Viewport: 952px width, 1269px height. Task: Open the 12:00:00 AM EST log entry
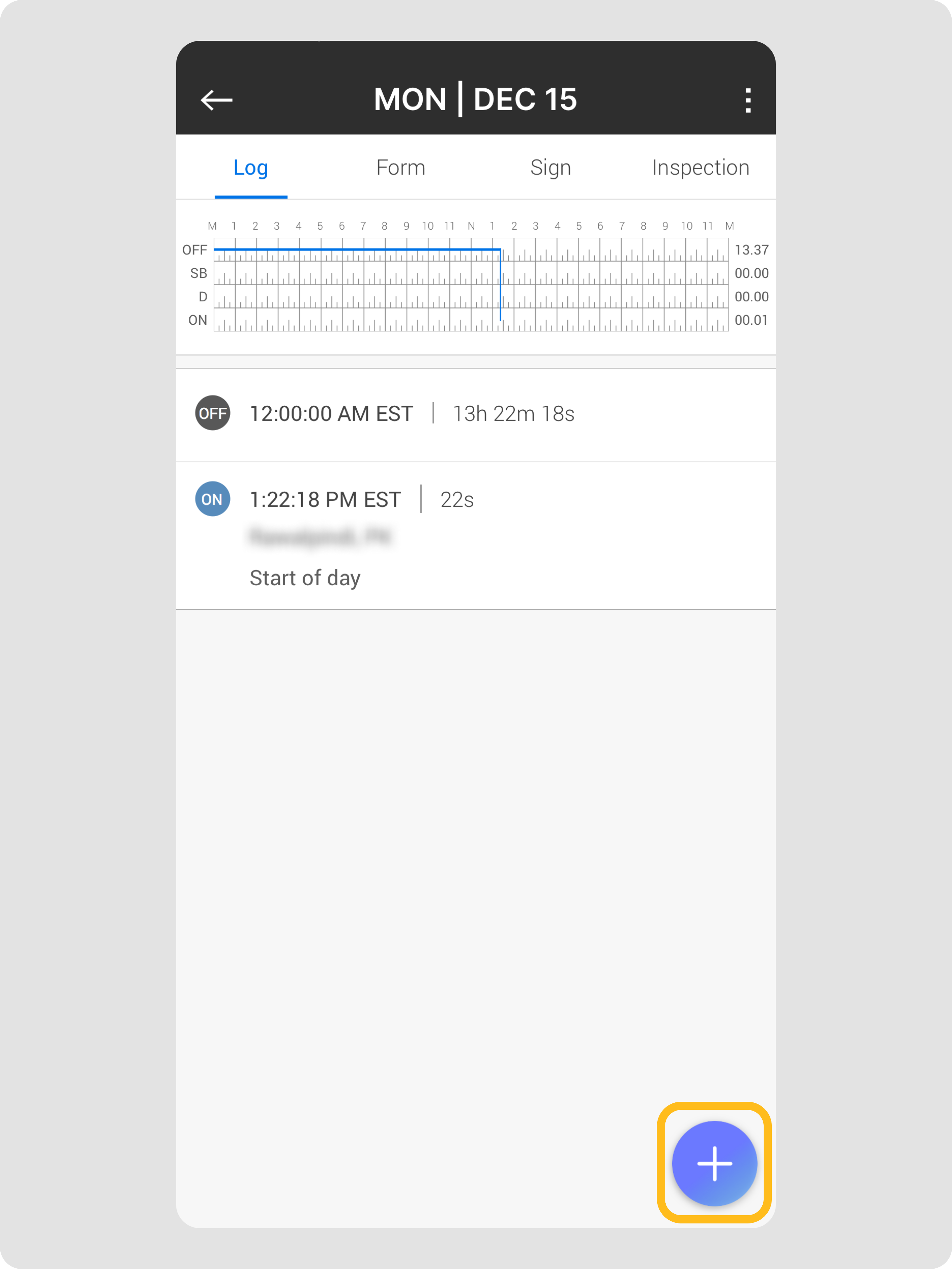point(331,413)
